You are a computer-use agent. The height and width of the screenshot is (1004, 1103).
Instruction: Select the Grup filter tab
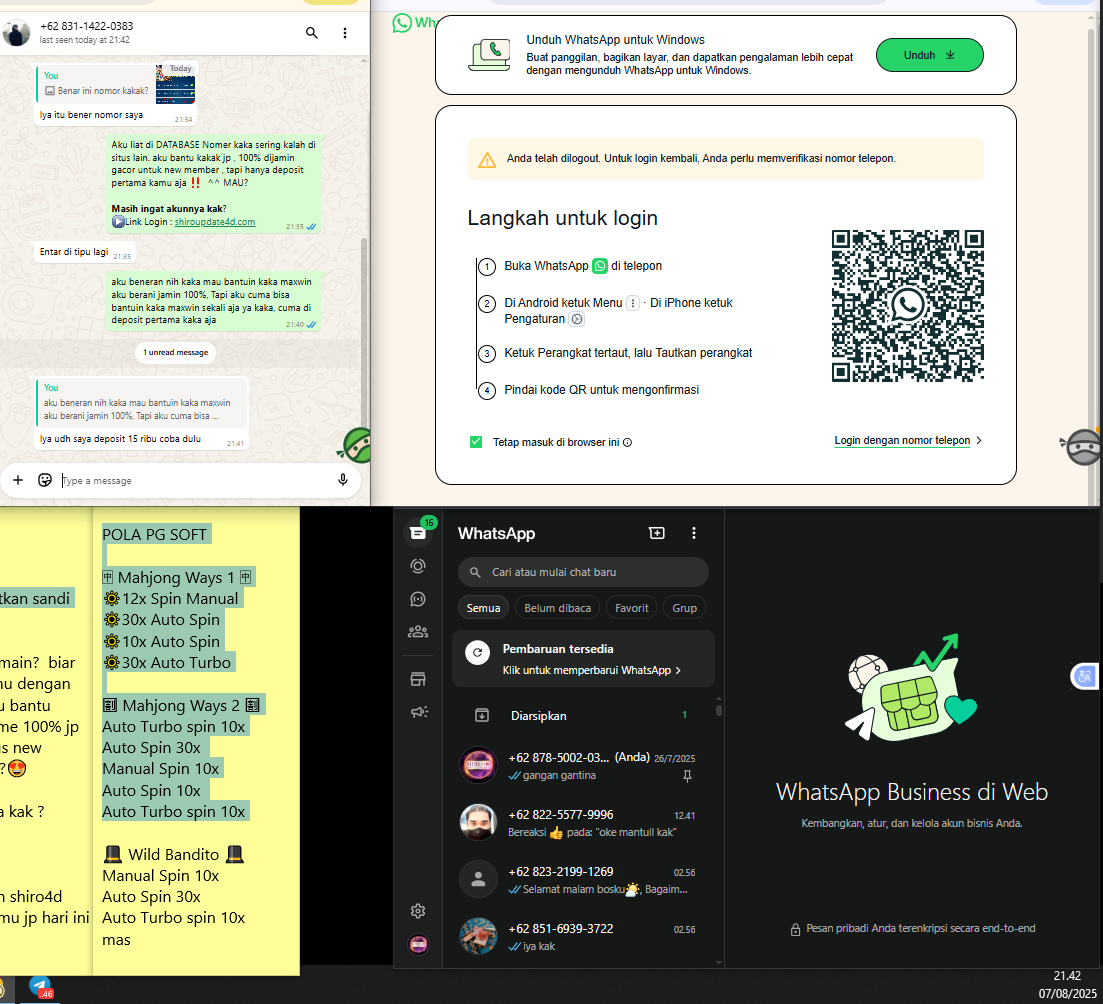point(684,608)
